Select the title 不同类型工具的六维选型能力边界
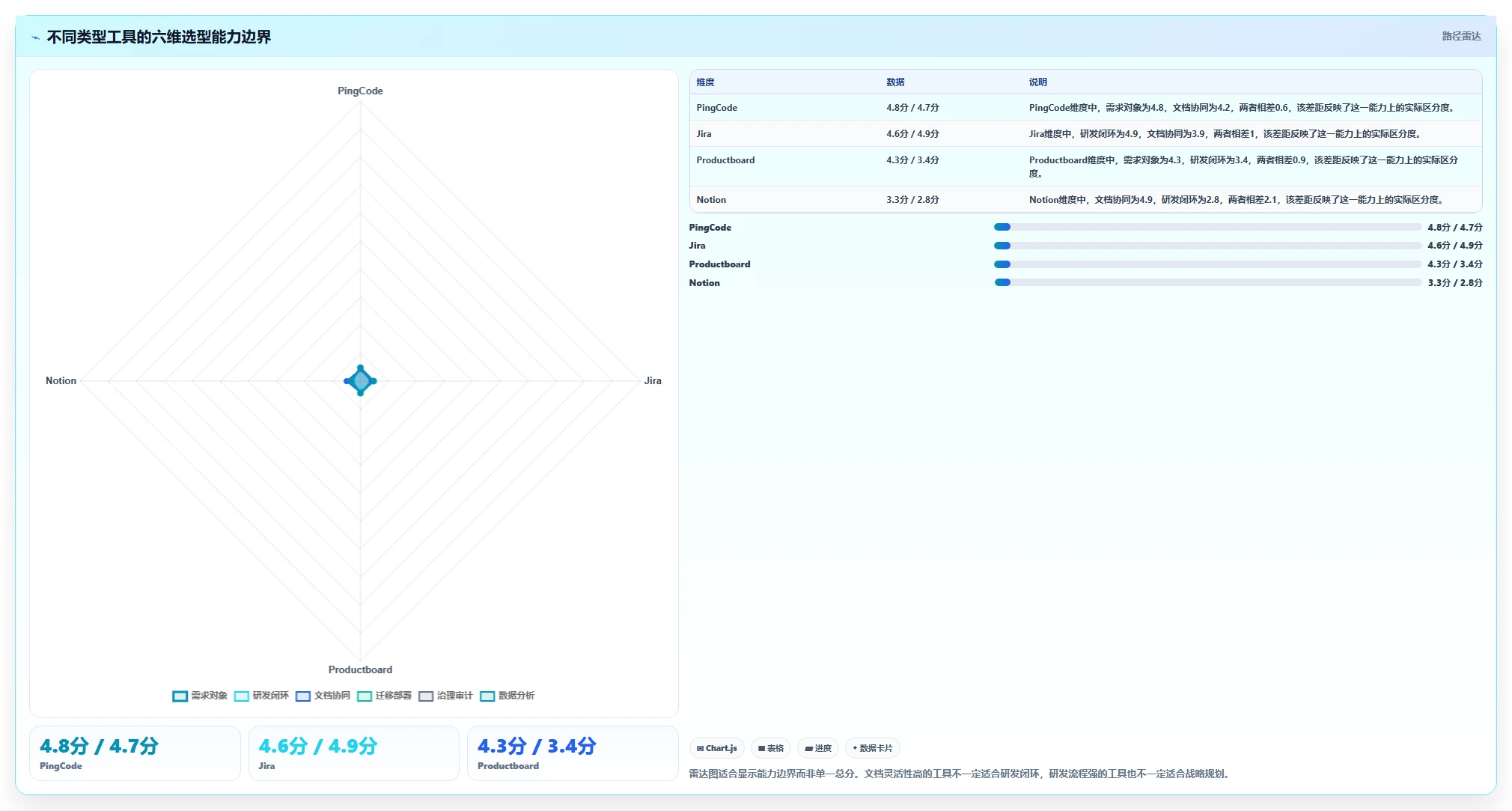The width and height of the screenshot is (1512, 811). 159,37
